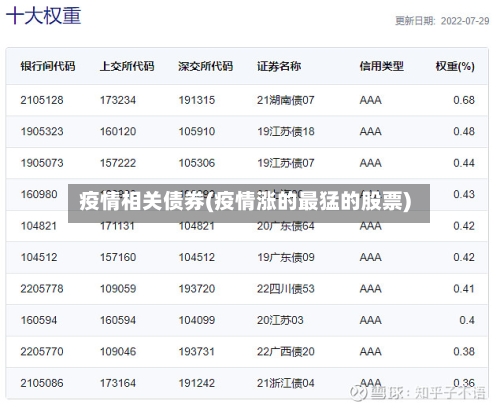500x408 pixels.
Task: Click AAA rating in 19江苏债18 row
Action: [370, 131]
